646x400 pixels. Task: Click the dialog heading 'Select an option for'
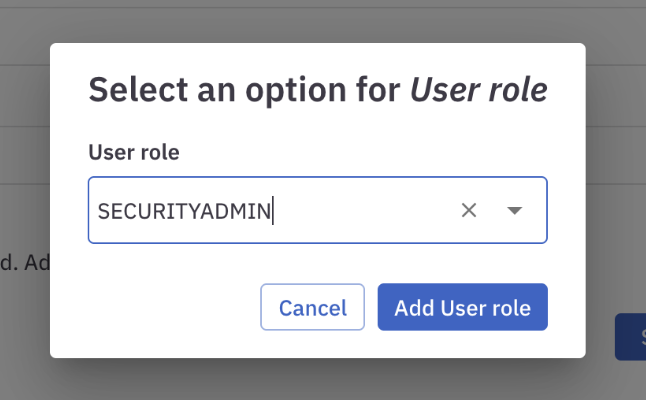pos(245,90)
